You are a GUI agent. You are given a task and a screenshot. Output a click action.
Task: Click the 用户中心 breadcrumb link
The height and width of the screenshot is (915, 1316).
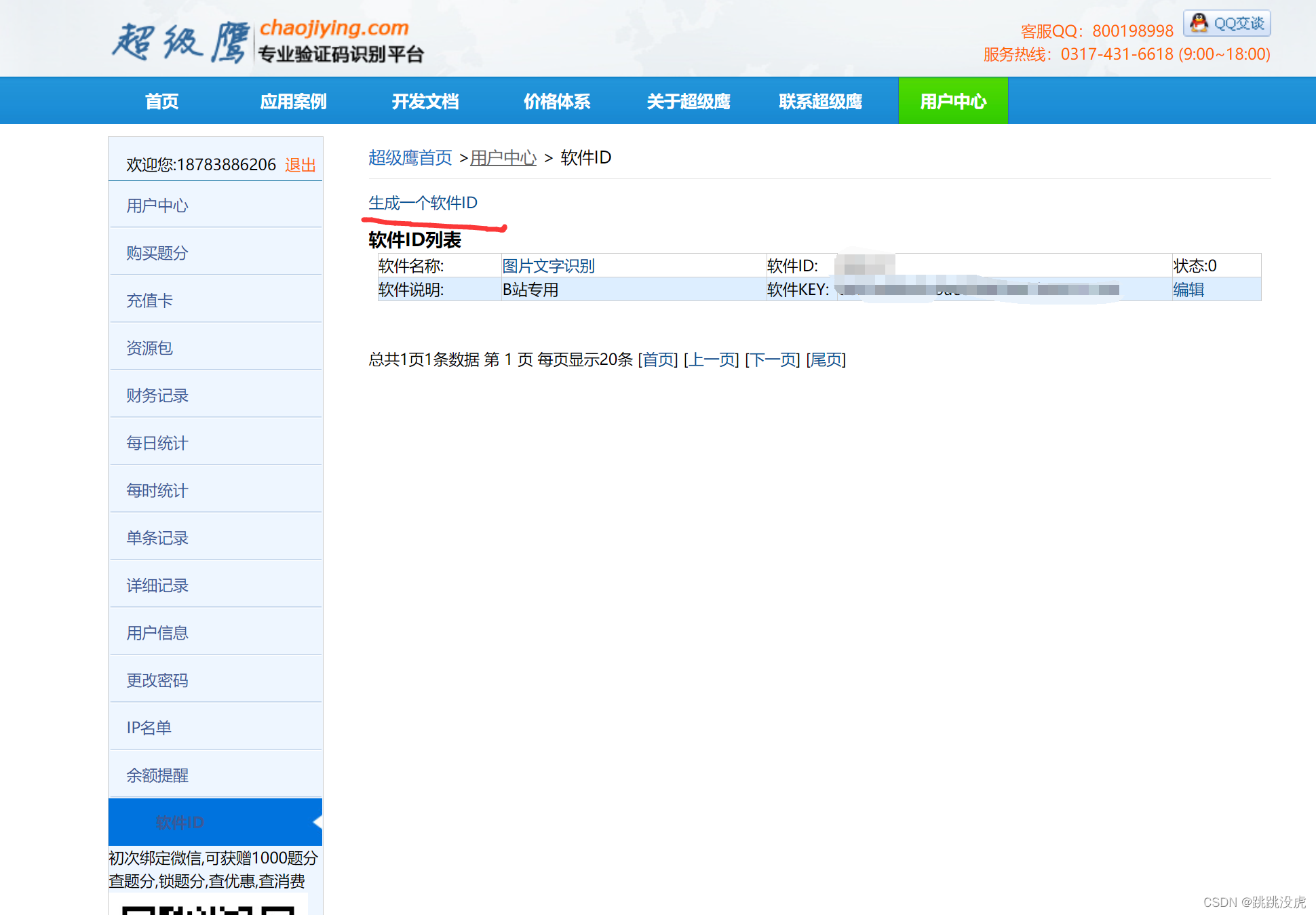click(x=503, y=158)
